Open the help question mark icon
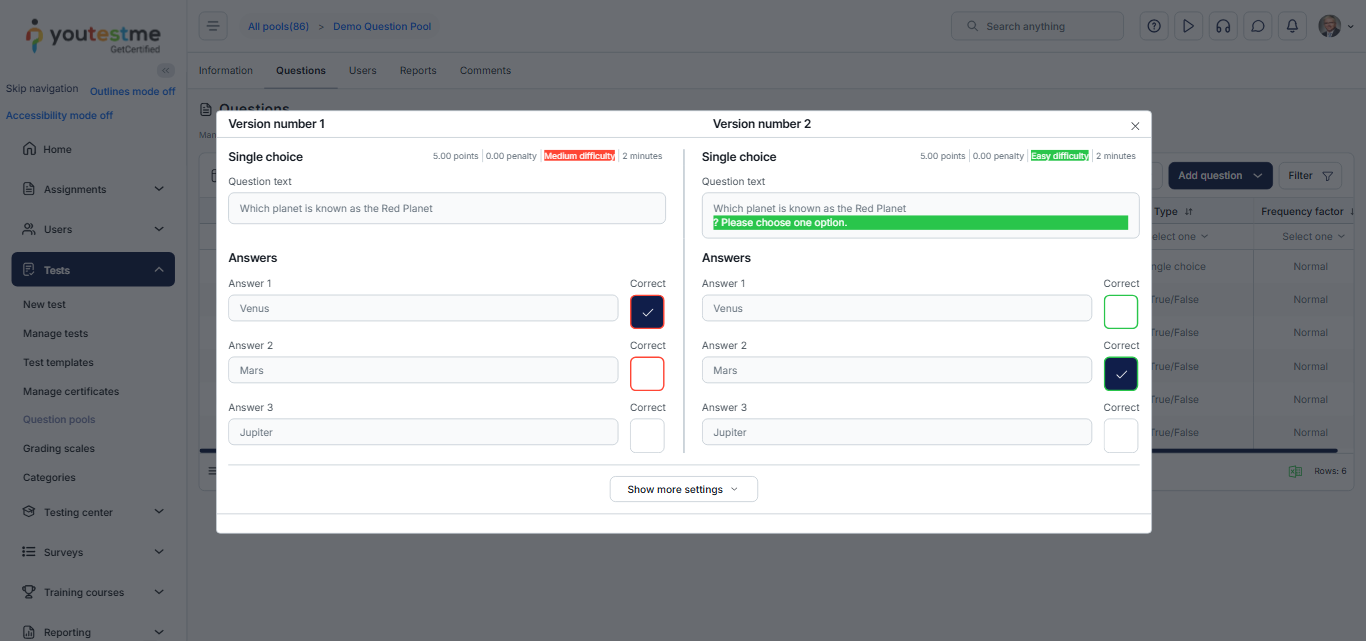Screen dimensions: 1366x641 (x=1154, y=26)
